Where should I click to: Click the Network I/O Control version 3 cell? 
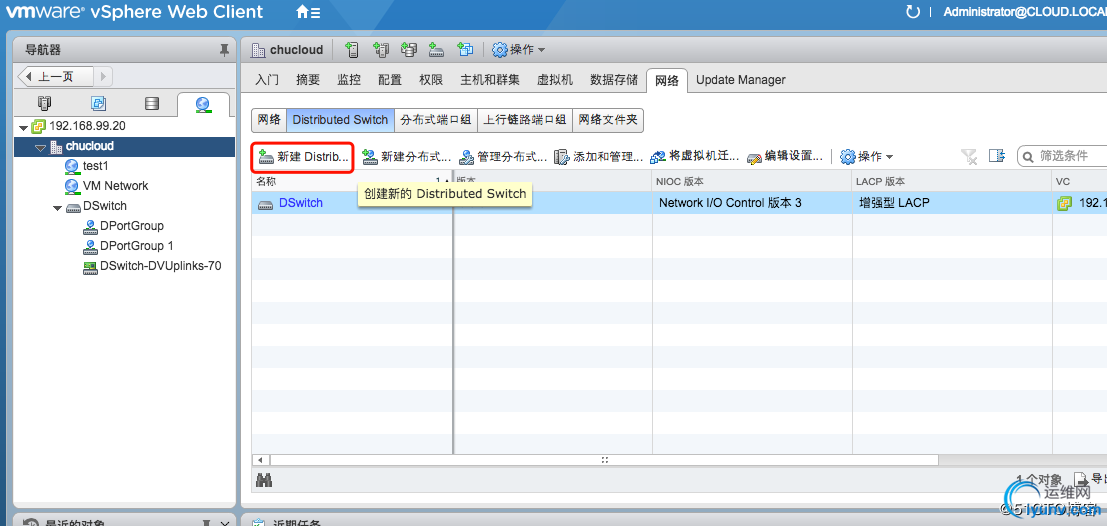(730, 203)
